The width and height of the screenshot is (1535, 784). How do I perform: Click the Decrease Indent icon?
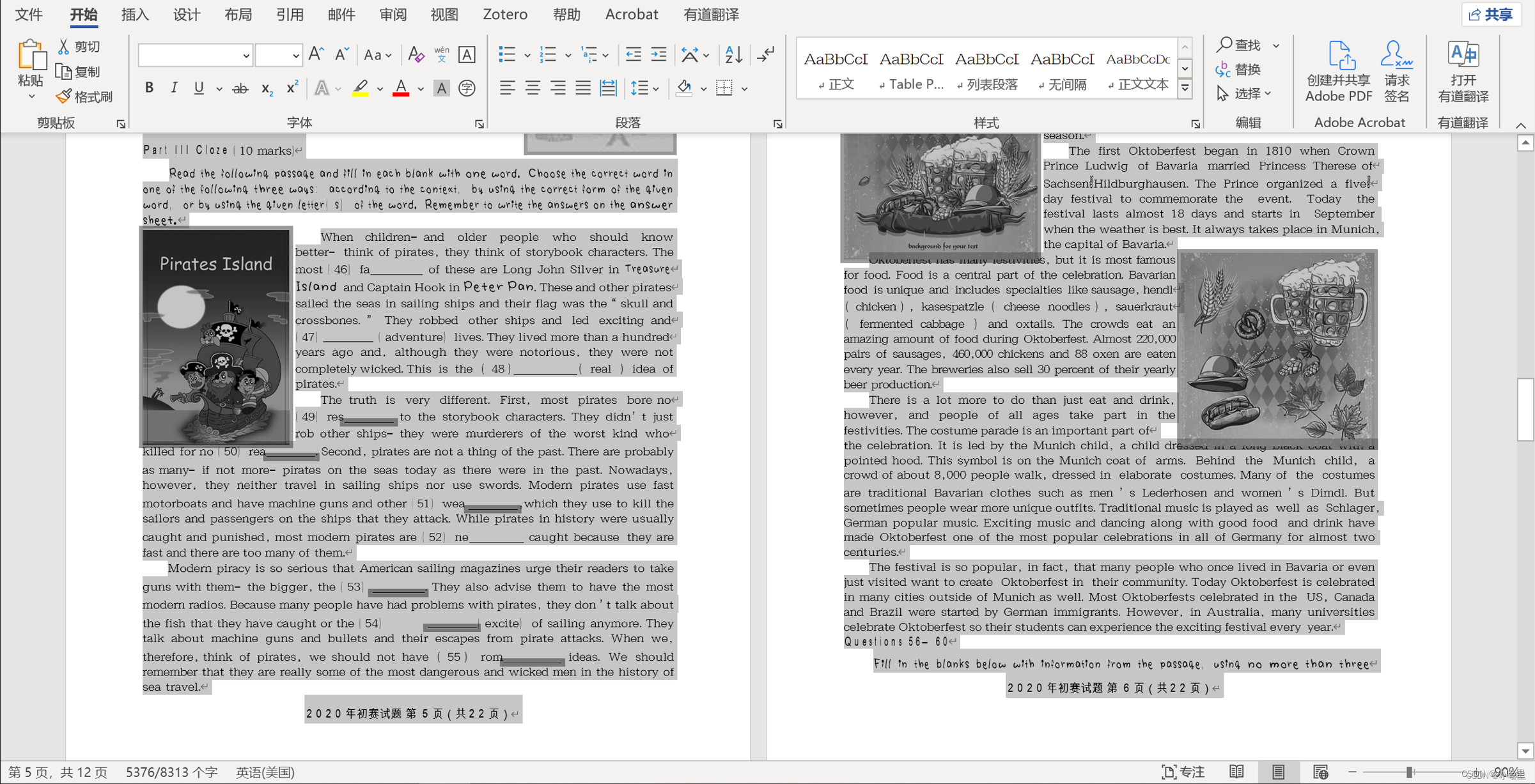[633, 55]
